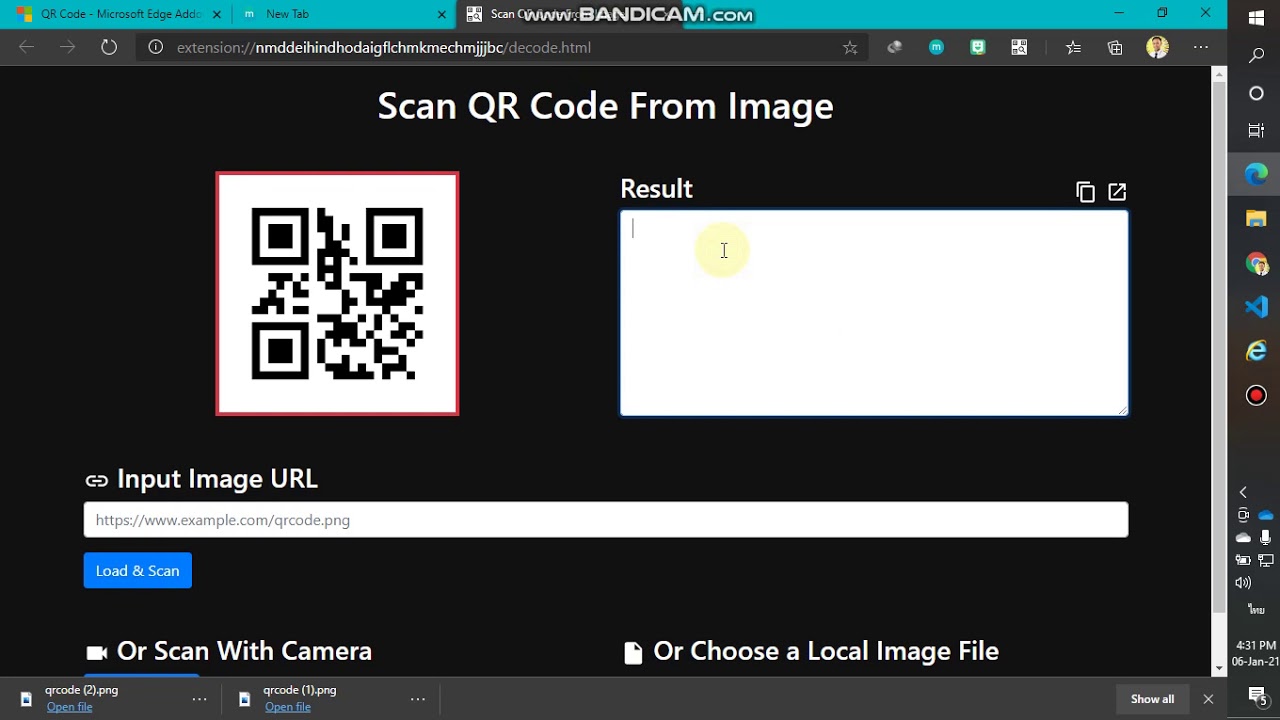Show hidden system tray icons
This screenshot has width=1280, height=720.
[x=1243, y=492]
